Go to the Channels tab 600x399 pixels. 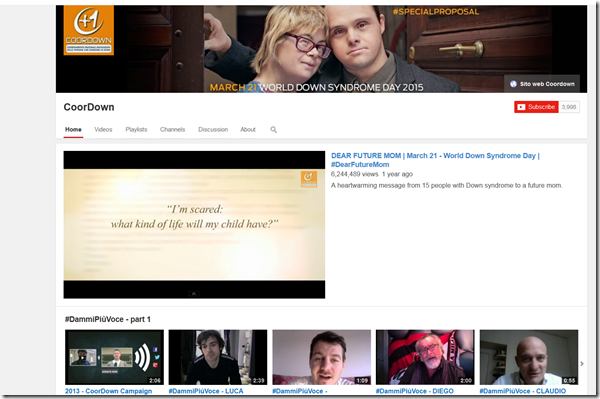click(172, 130)
